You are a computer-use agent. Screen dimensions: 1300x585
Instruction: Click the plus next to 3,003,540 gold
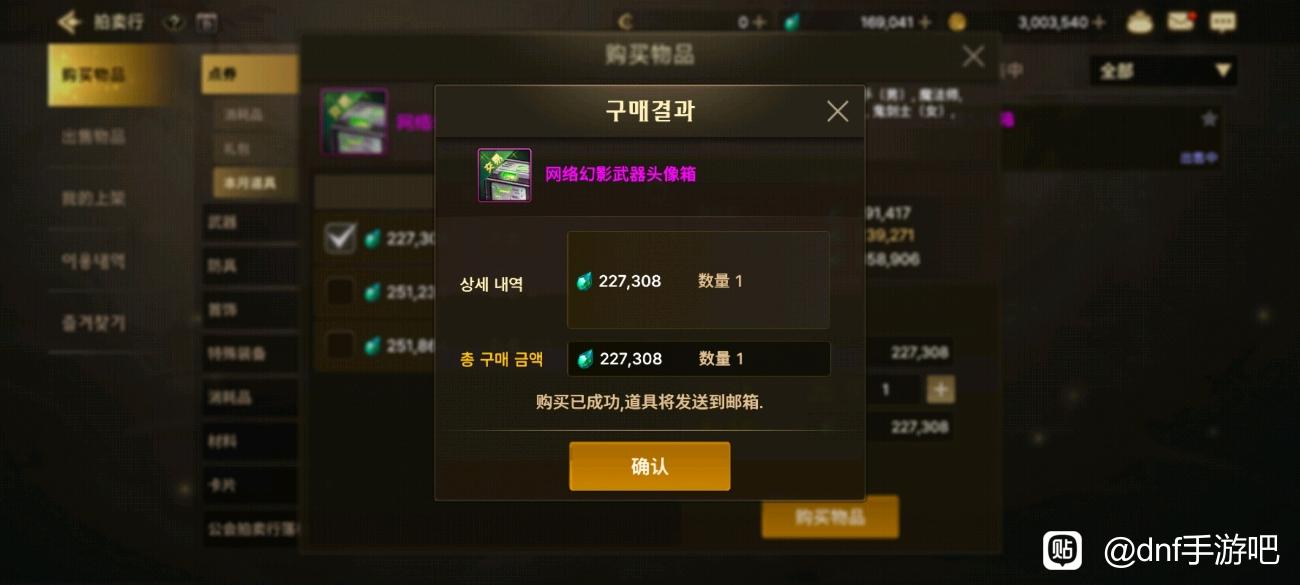[1099, 22]
